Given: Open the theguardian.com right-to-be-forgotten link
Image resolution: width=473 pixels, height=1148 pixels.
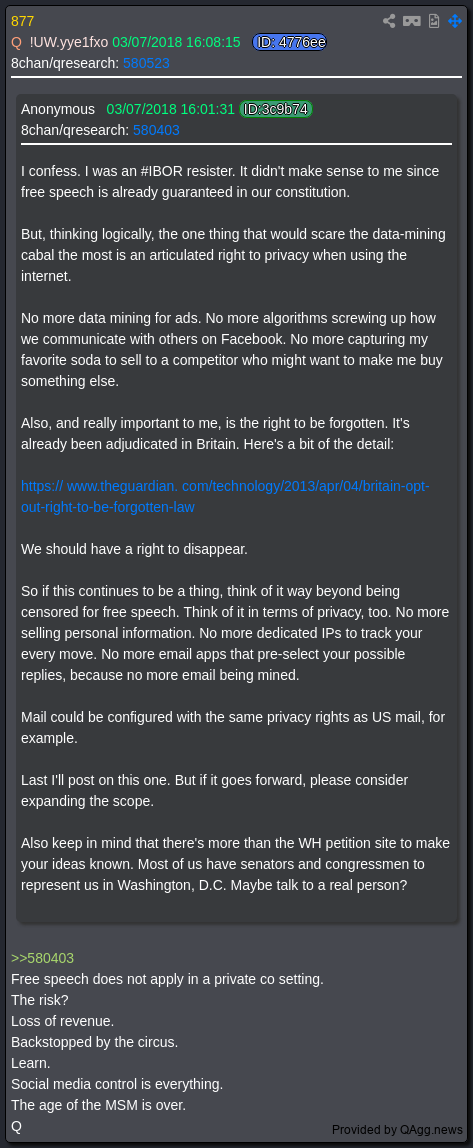Looking at the screenshot, I should pos(225,496).
